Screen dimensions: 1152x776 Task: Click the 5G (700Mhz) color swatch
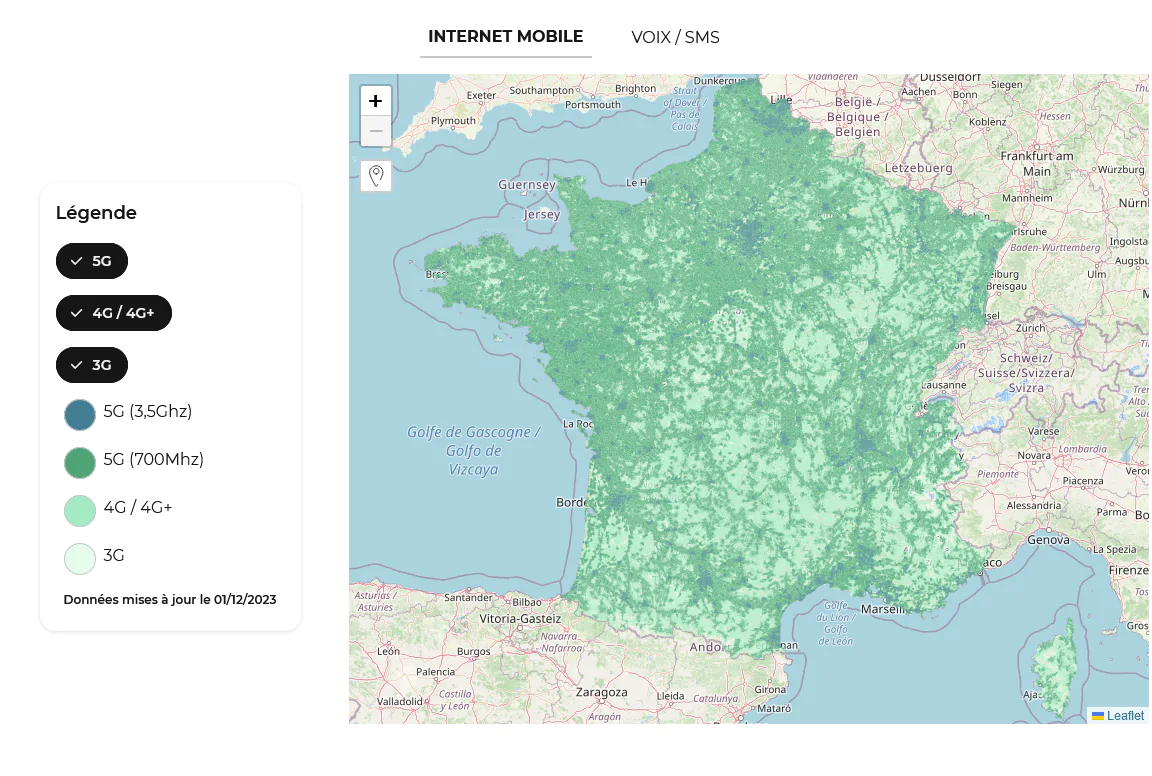tap(80, 463)
